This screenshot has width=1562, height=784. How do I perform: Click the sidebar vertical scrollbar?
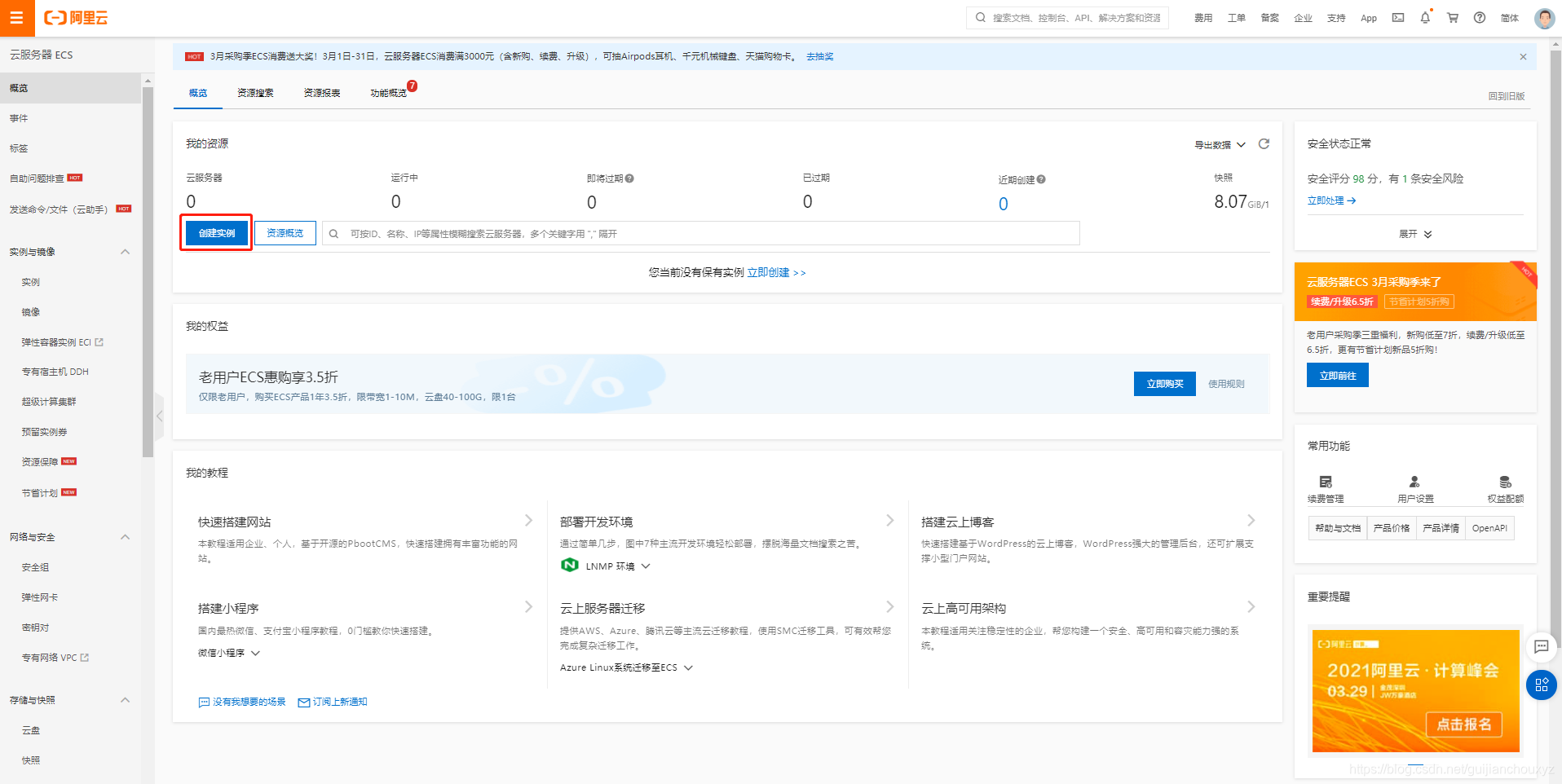[x=148, y=271]
